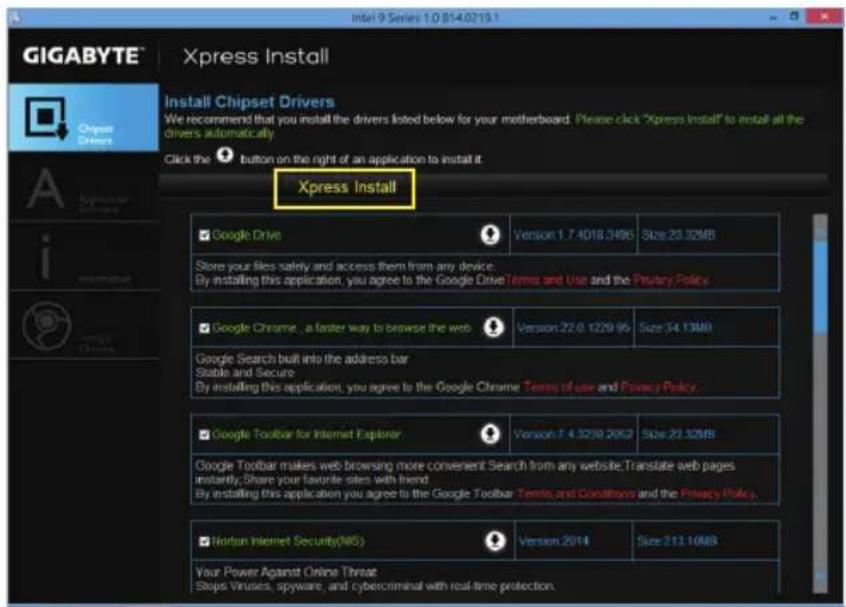The height and width of the screenshot is (607, 846).
Task: Restore down the Xpress Install window
Action: [794, 17]
